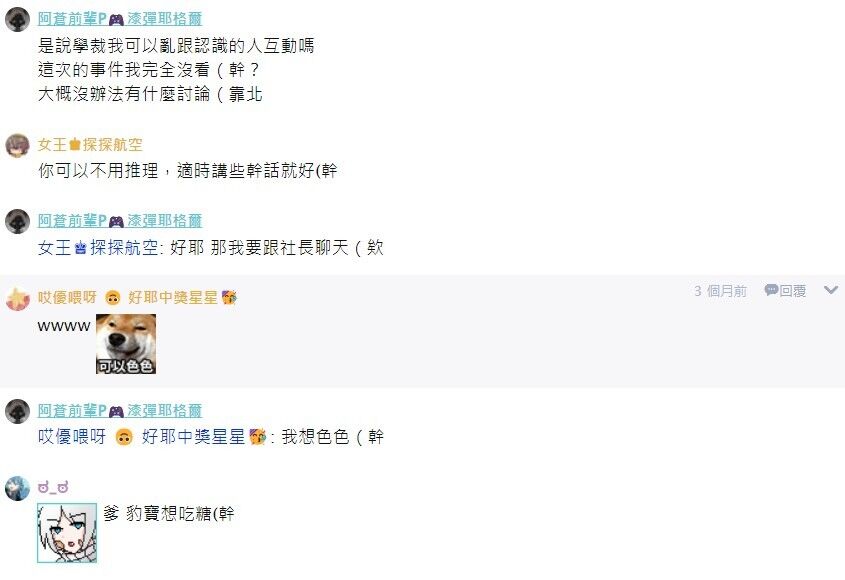Open 女王探探航空 username link
The image size is (845, 580).
pyautogui.click(x=90, y=144)
